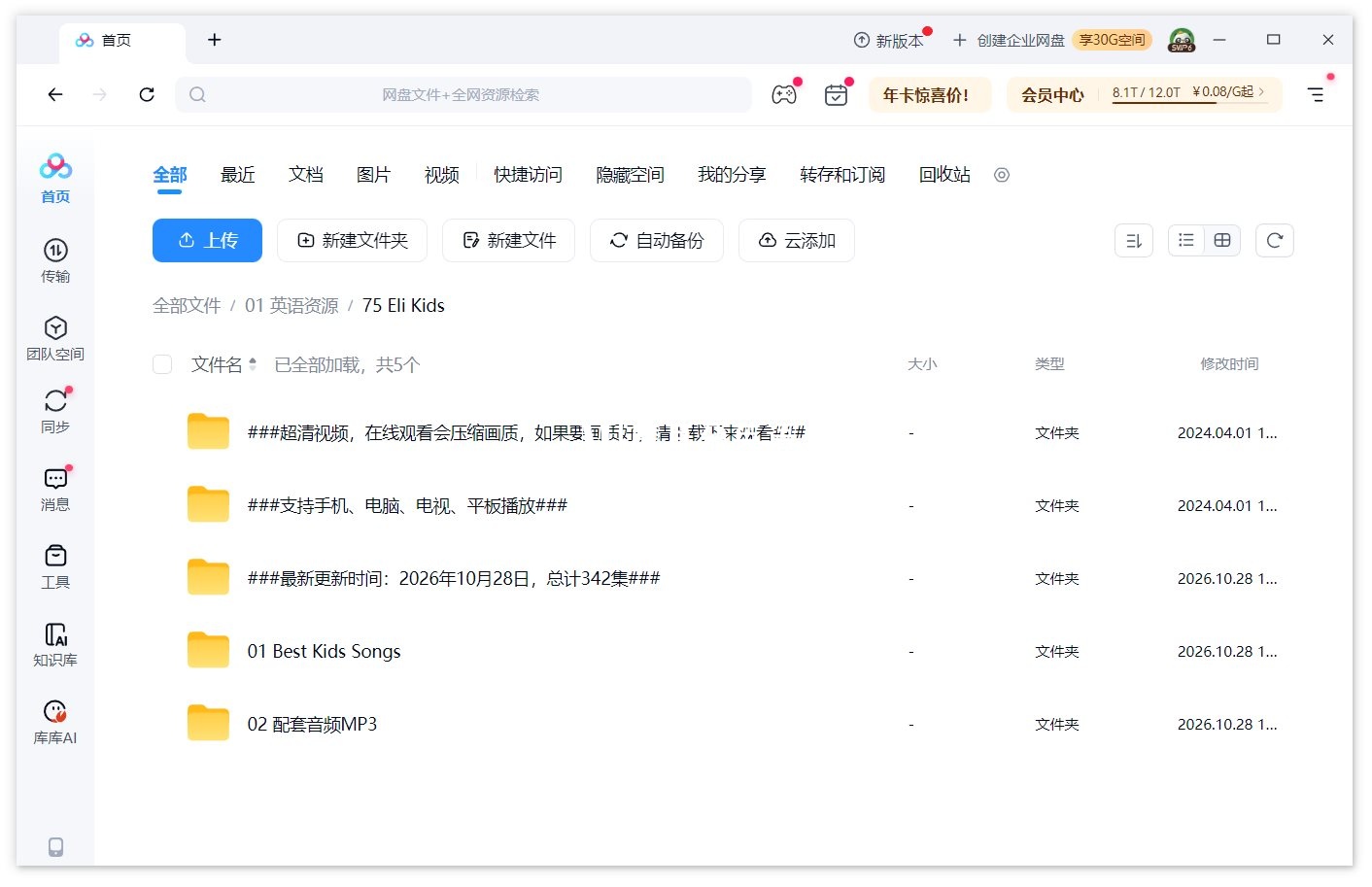
Task: Open the 消息 messages sidebar icon
Action: pos(55,489)
